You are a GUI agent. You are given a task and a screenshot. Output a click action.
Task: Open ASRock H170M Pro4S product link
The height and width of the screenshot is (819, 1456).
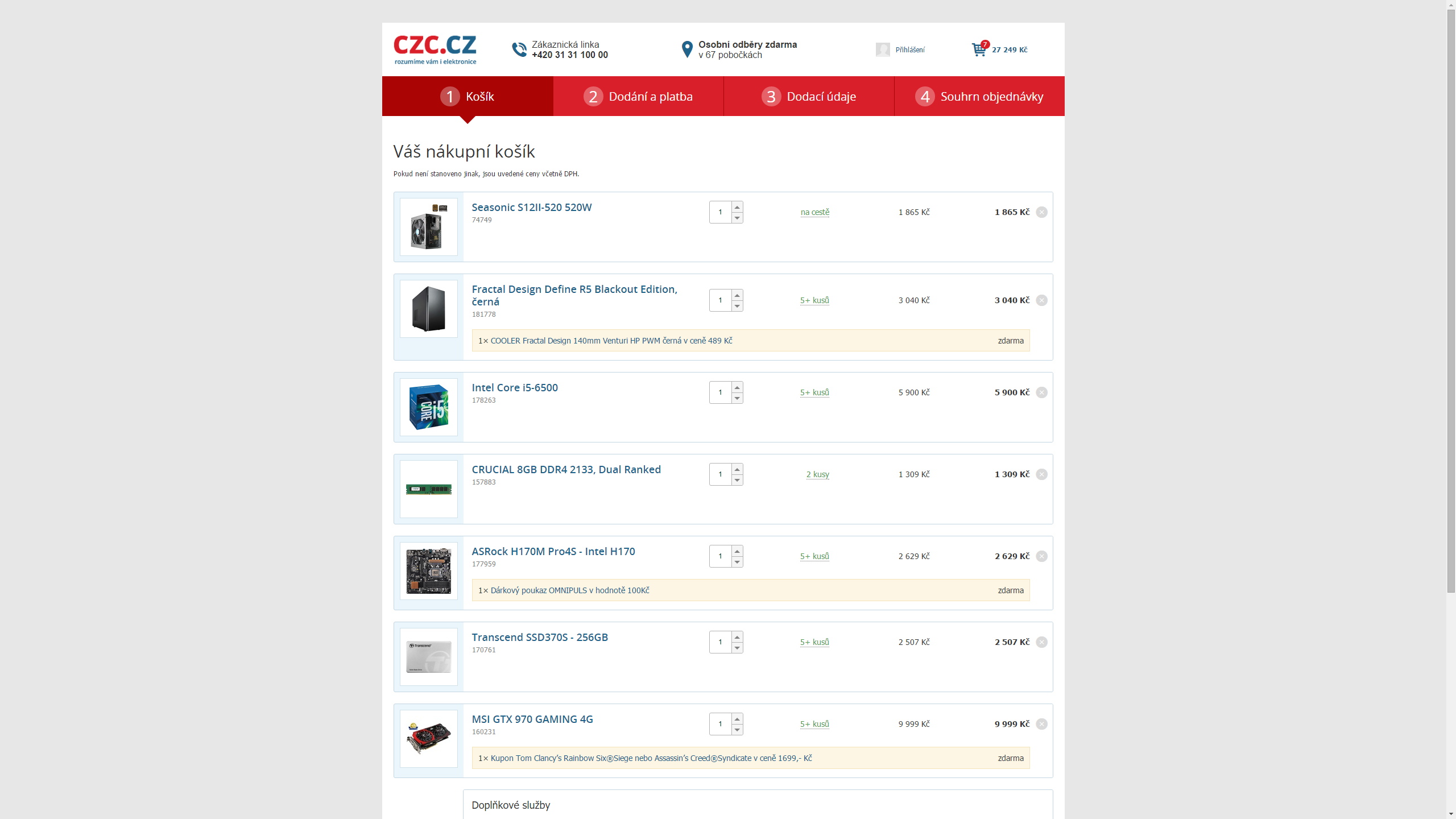click(553, 551)
